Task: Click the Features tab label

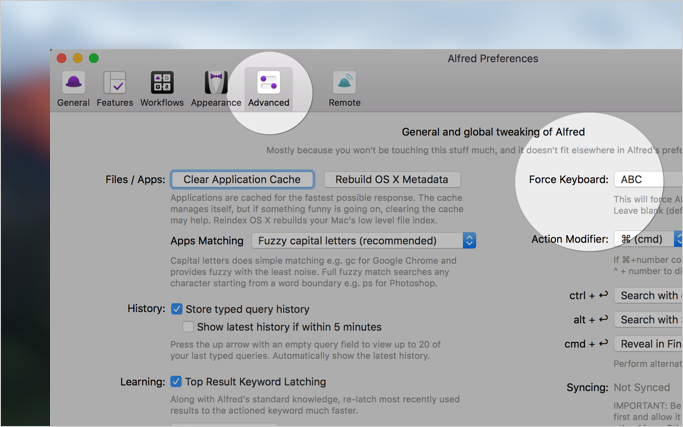Action: click(115, 103)
